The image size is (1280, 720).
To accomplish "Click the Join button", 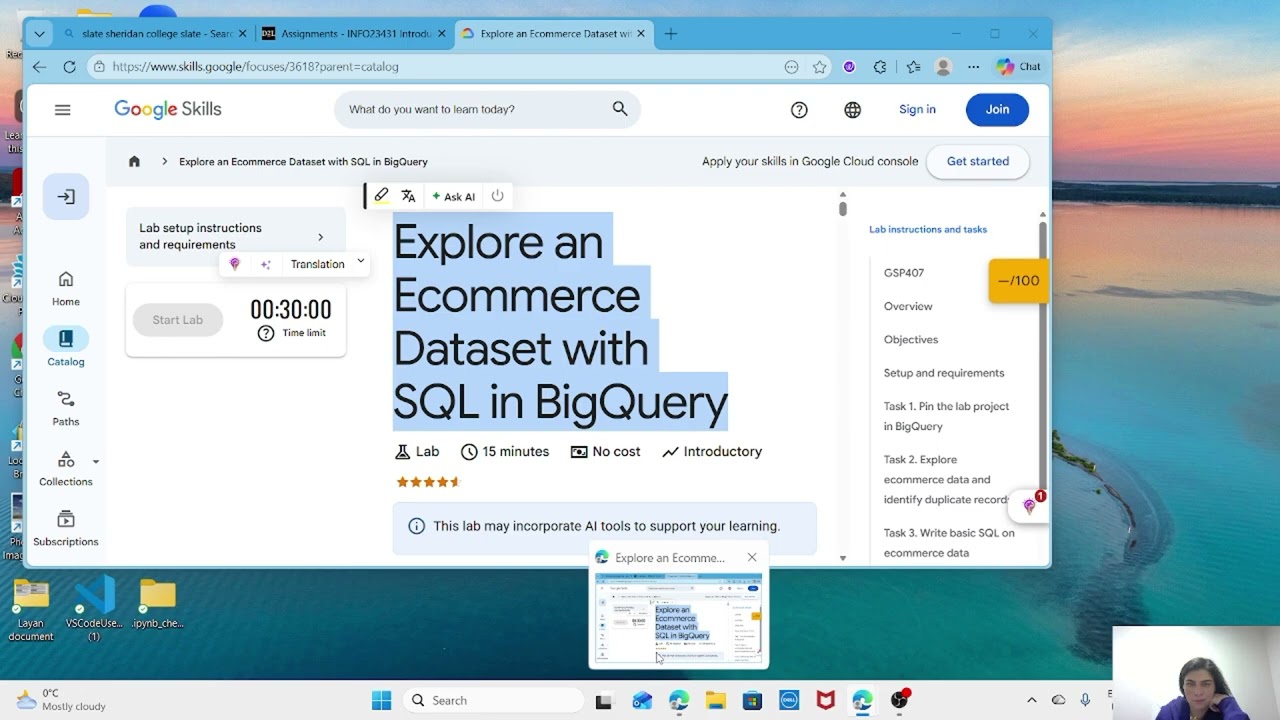I will [x=997, y=110].
